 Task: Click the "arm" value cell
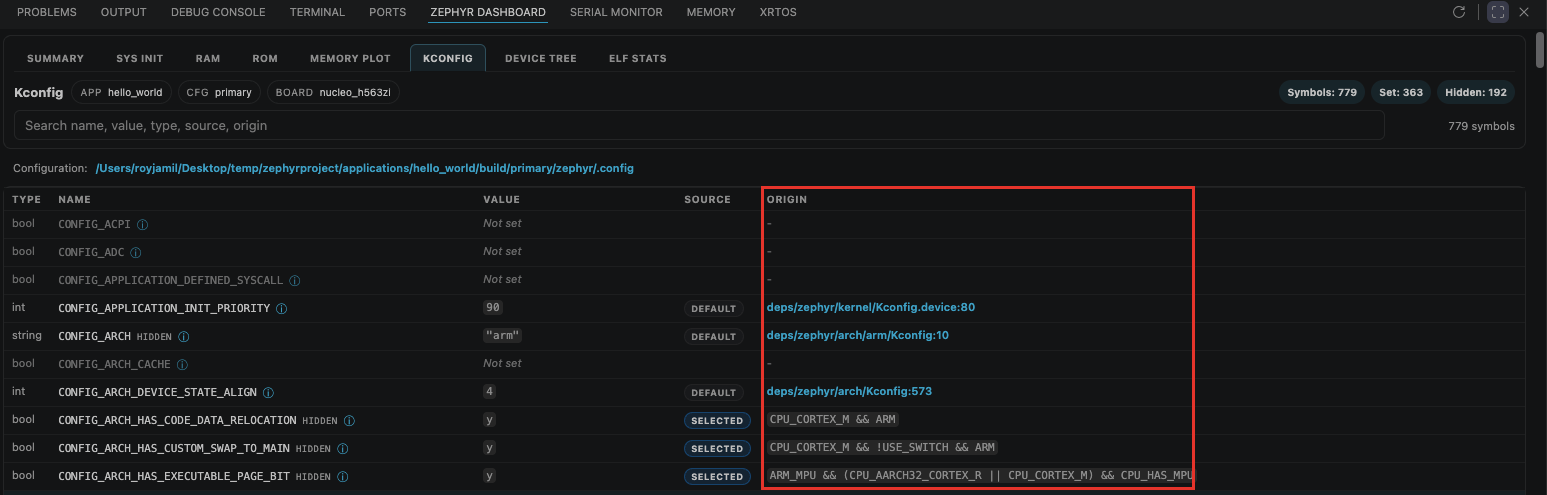(x=502, y=336)
